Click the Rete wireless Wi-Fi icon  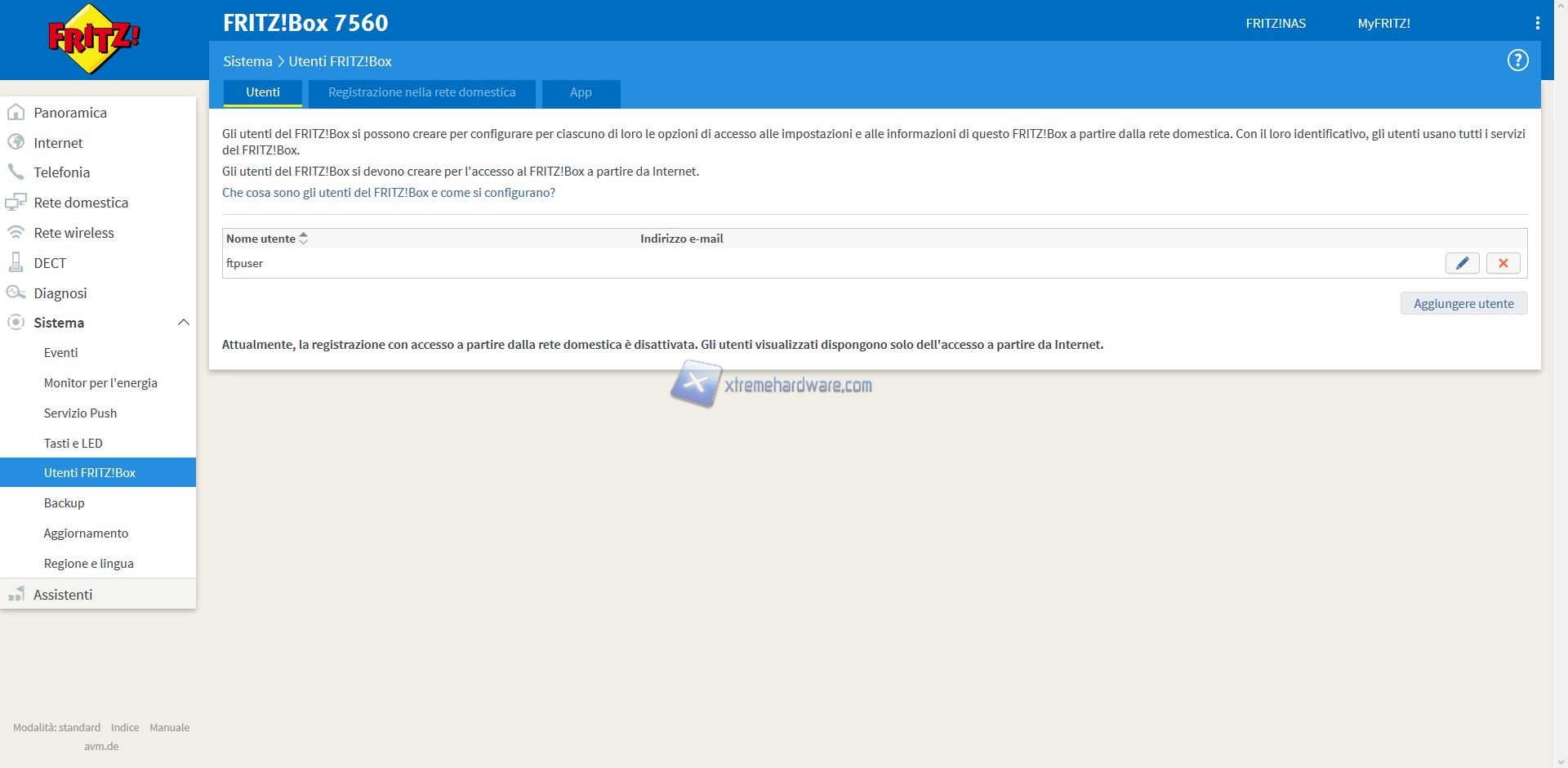coord(16,233)
